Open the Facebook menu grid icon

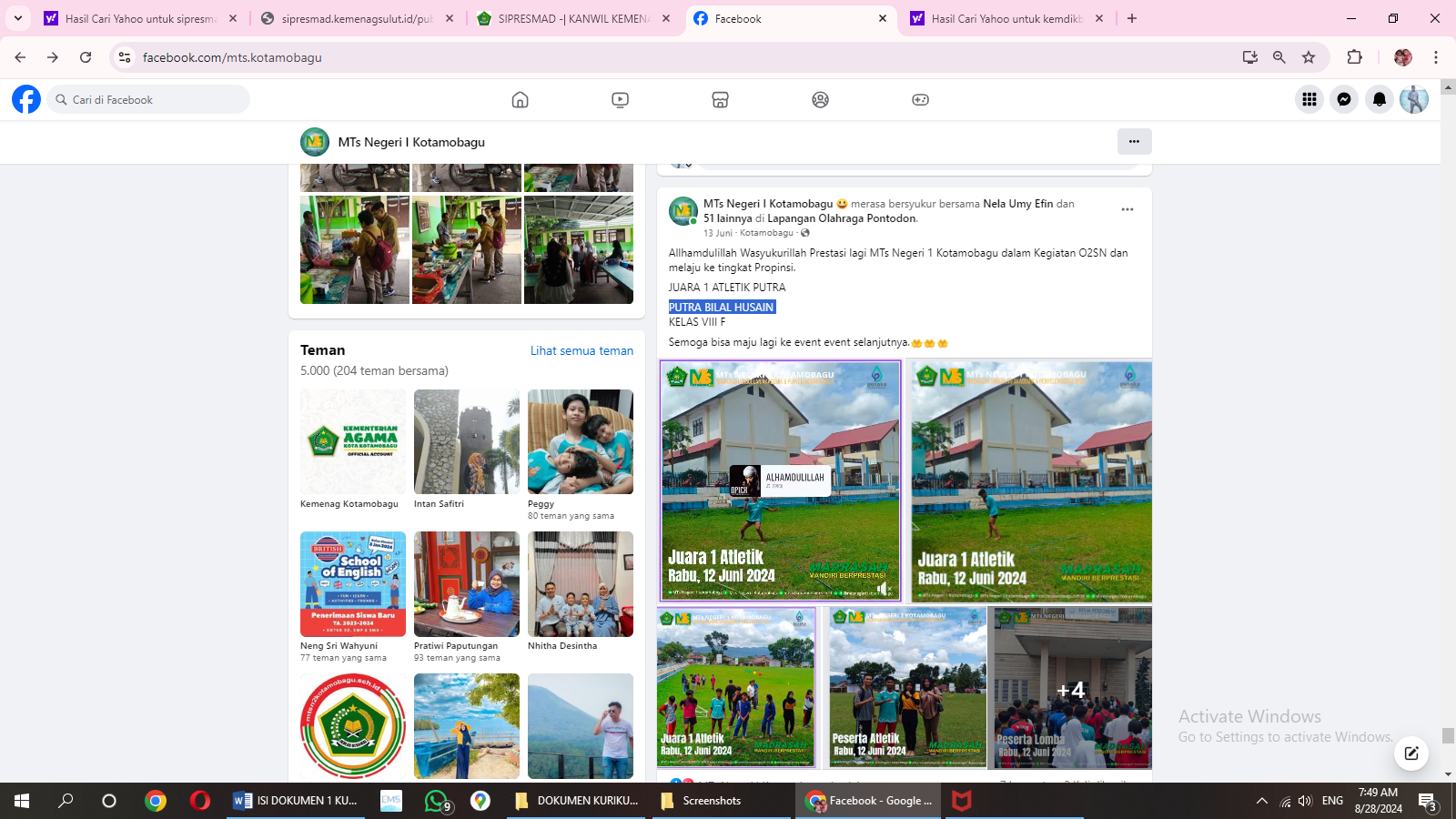point(1309,100)
